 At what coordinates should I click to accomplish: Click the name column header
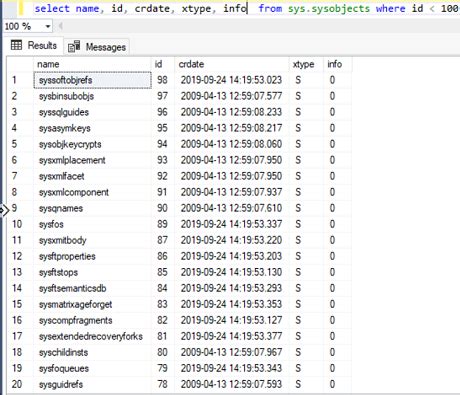(92, 64)
